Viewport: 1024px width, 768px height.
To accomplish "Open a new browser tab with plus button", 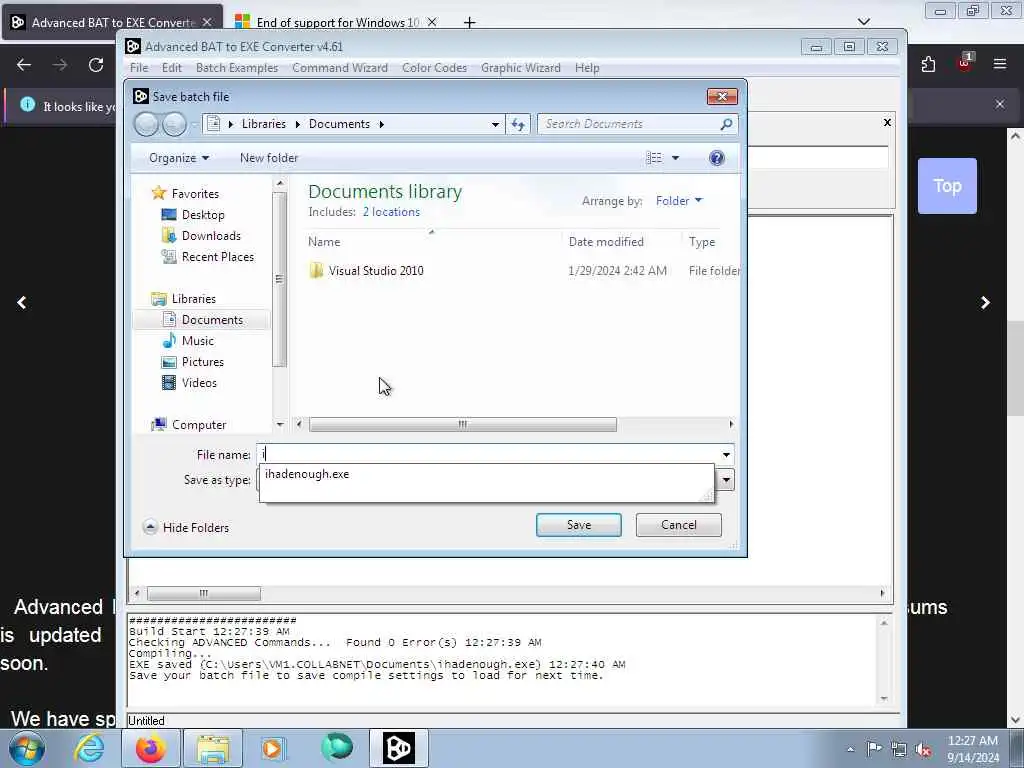I will pos(469,22).
